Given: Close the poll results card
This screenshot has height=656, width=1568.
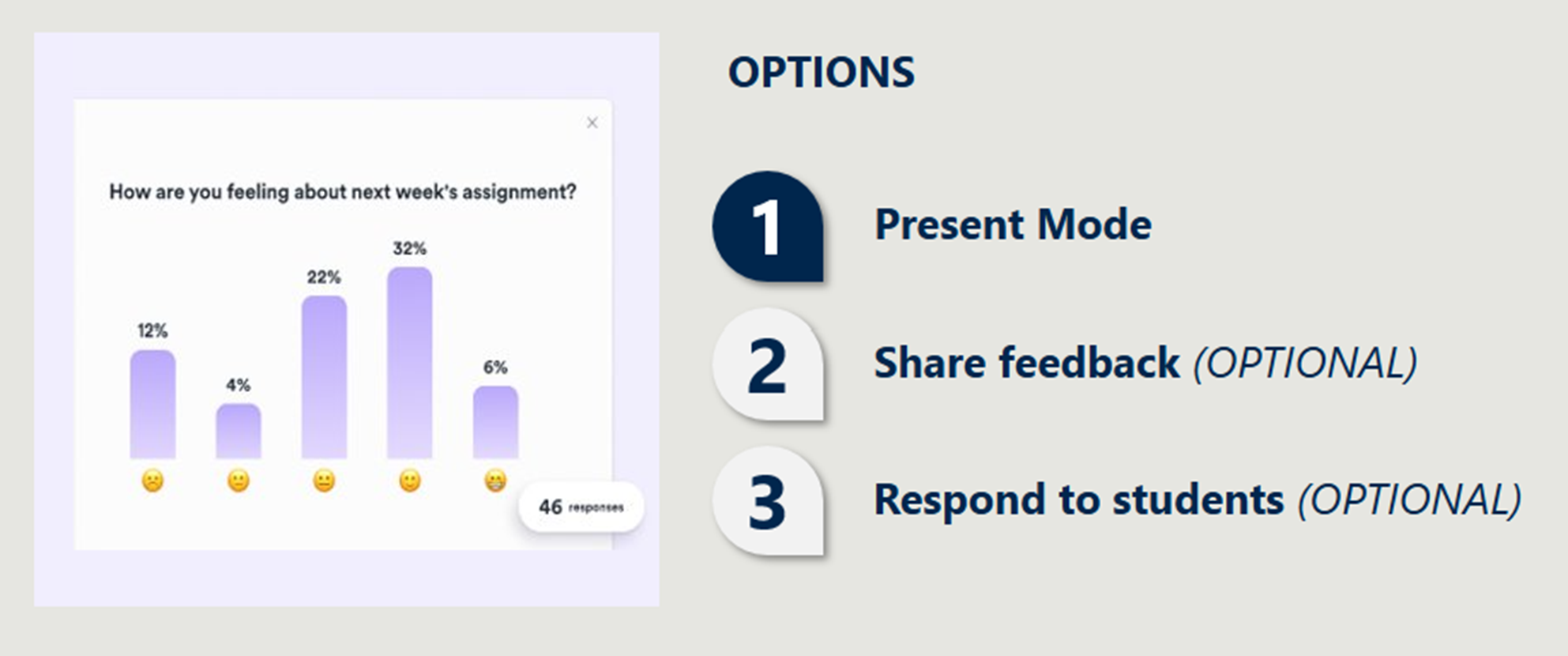Looking at the screenshot, I should click(592, 123).
